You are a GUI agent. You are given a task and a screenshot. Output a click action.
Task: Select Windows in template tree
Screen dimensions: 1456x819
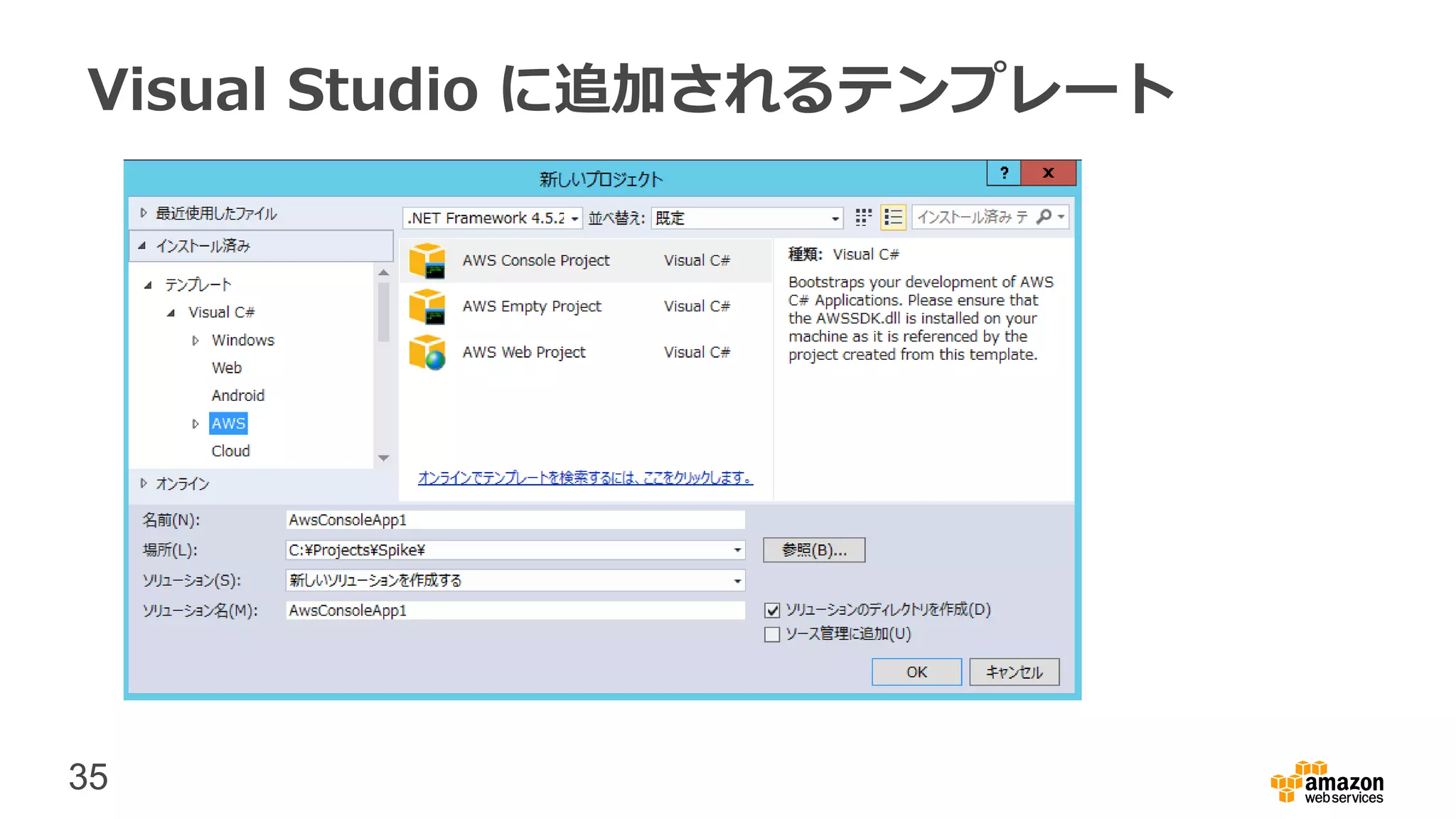point(243,341)
